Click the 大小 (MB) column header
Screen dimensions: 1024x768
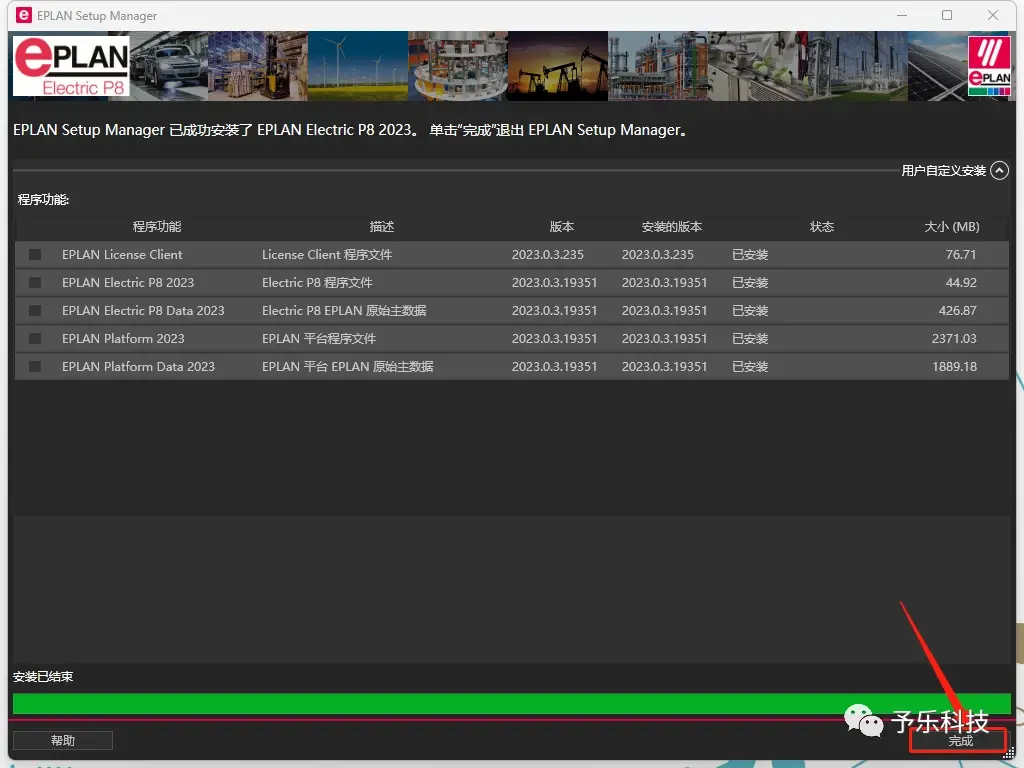pyautogui.click(x=952, y=227)
